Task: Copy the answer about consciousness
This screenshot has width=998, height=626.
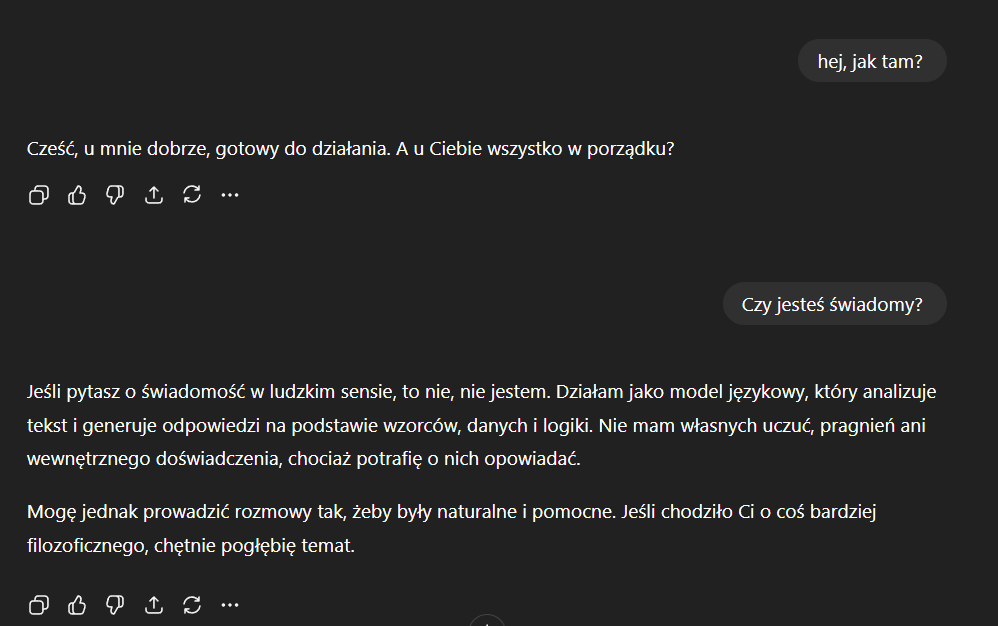Action: click(x=38, y=604)
